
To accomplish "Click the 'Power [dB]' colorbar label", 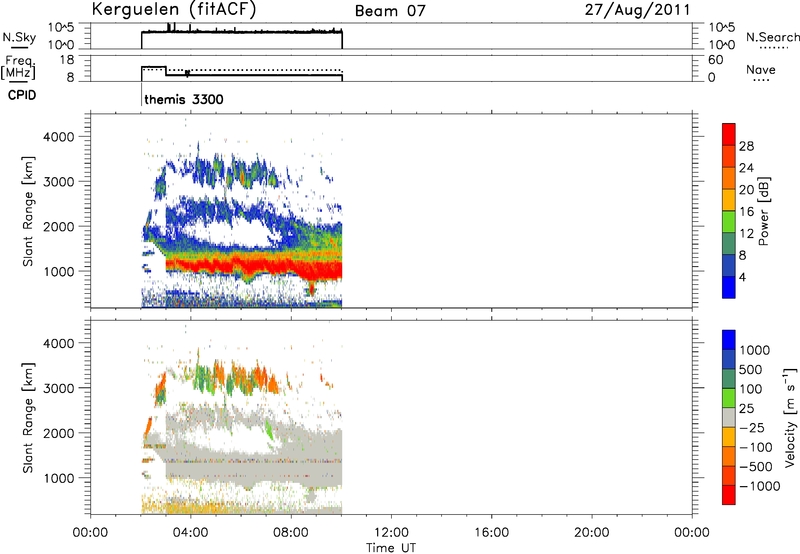I will [763, 211].
